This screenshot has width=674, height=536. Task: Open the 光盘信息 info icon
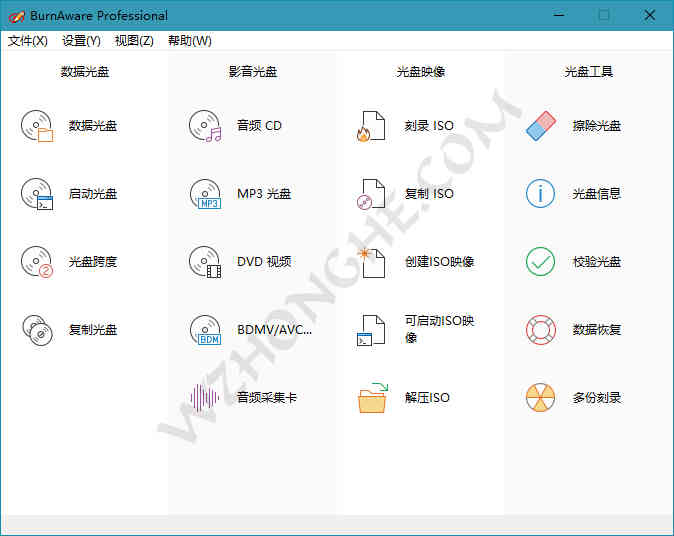[540, 194]
